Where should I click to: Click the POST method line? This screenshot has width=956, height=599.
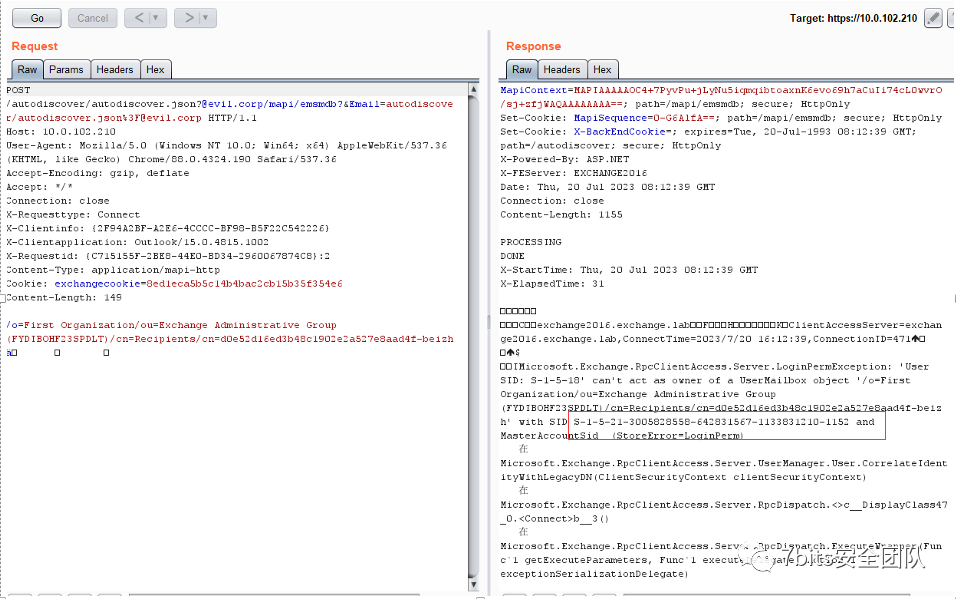coord(18,90)
